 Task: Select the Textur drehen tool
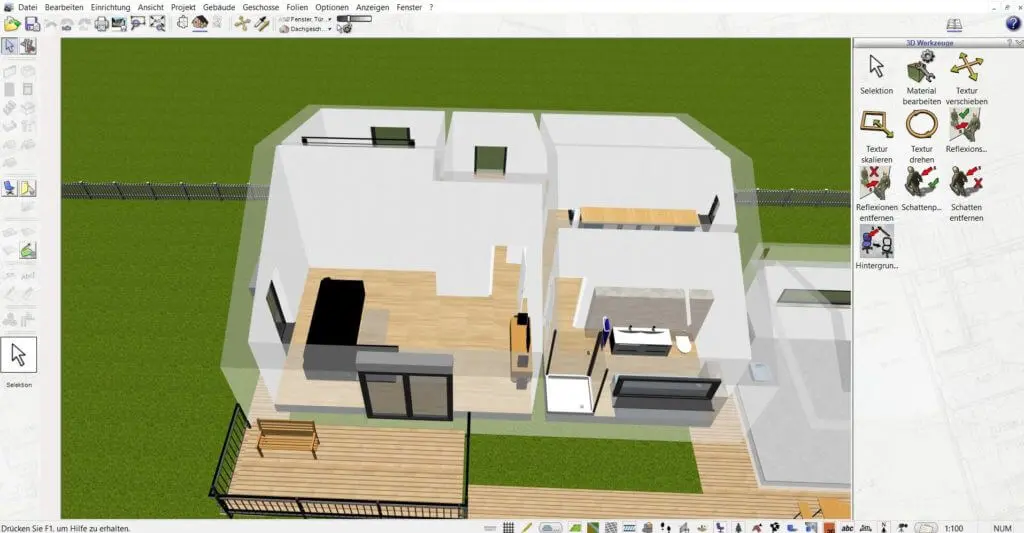(921, 136)
